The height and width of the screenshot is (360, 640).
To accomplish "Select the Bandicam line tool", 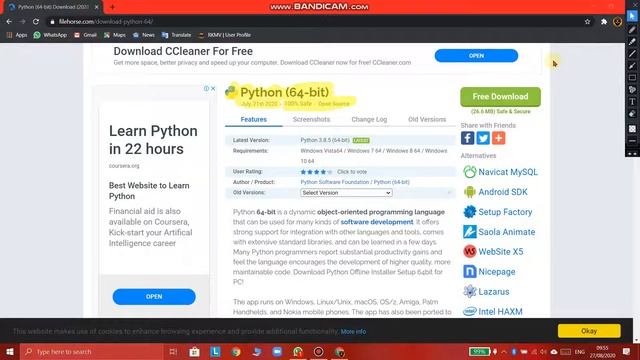I will pos(632,53).
